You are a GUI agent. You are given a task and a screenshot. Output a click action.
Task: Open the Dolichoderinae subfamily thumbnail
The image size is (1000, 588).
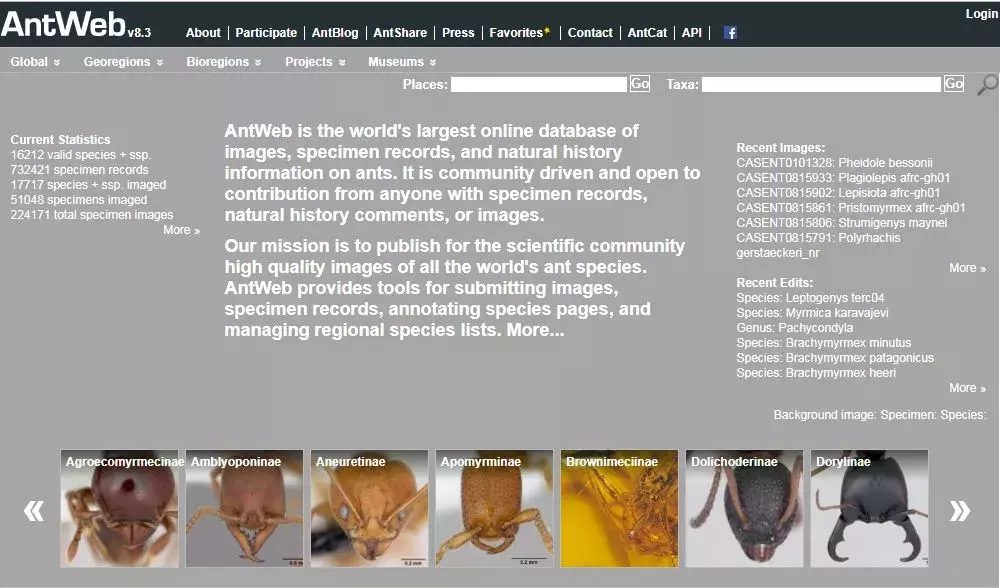[744, 508]
